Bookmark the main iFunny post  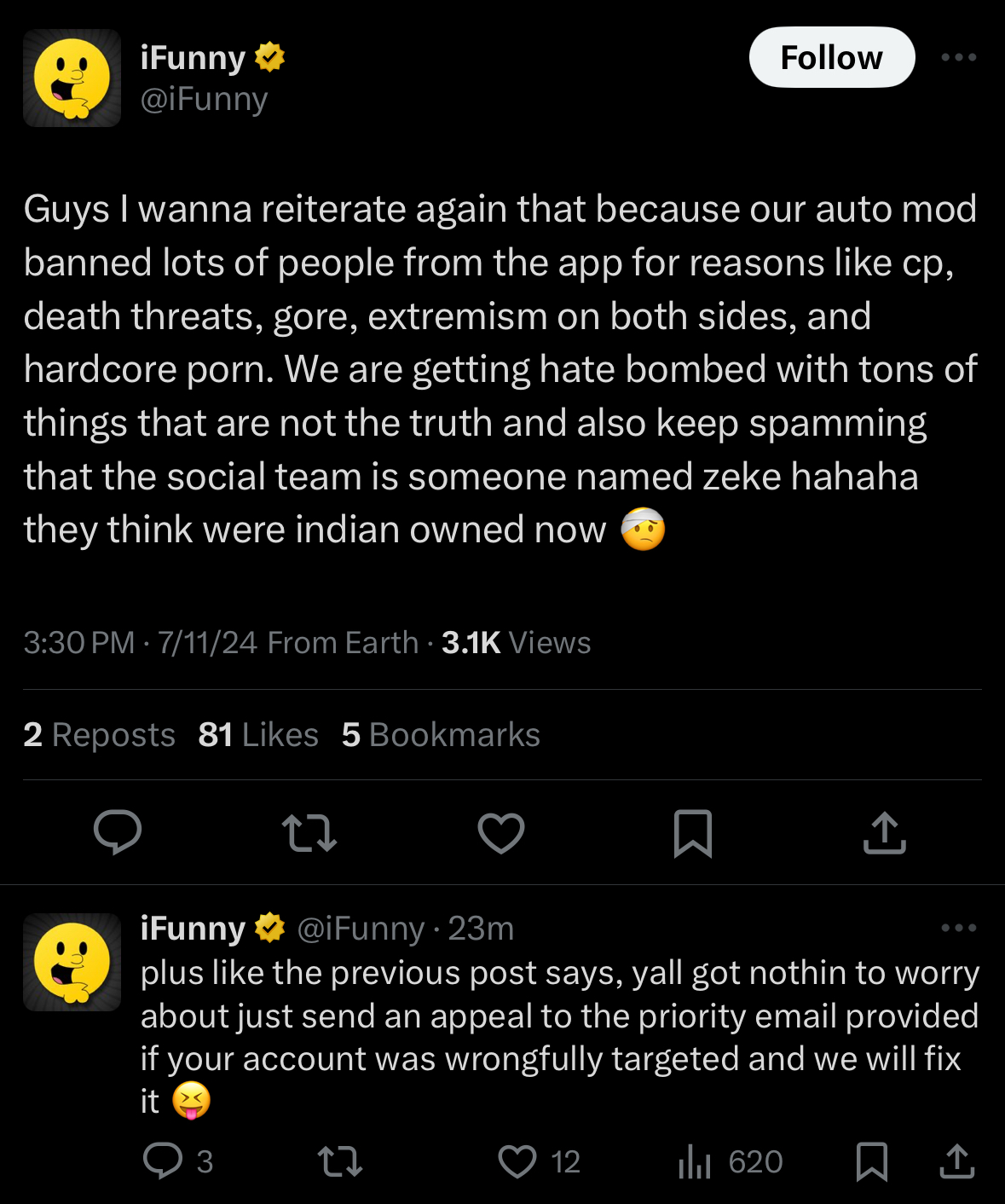coord(692,833)
